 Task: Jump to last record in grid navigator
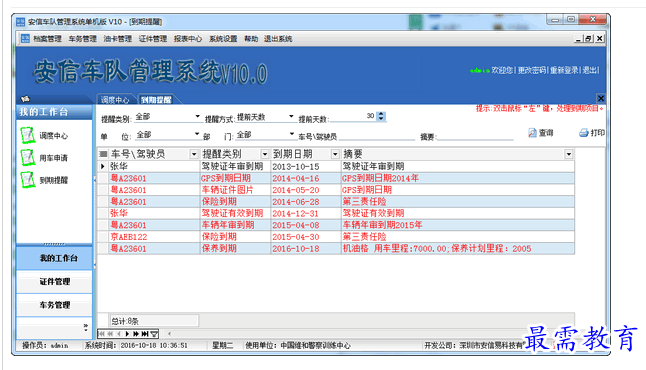pyautogui.click(x=145, y=334)
